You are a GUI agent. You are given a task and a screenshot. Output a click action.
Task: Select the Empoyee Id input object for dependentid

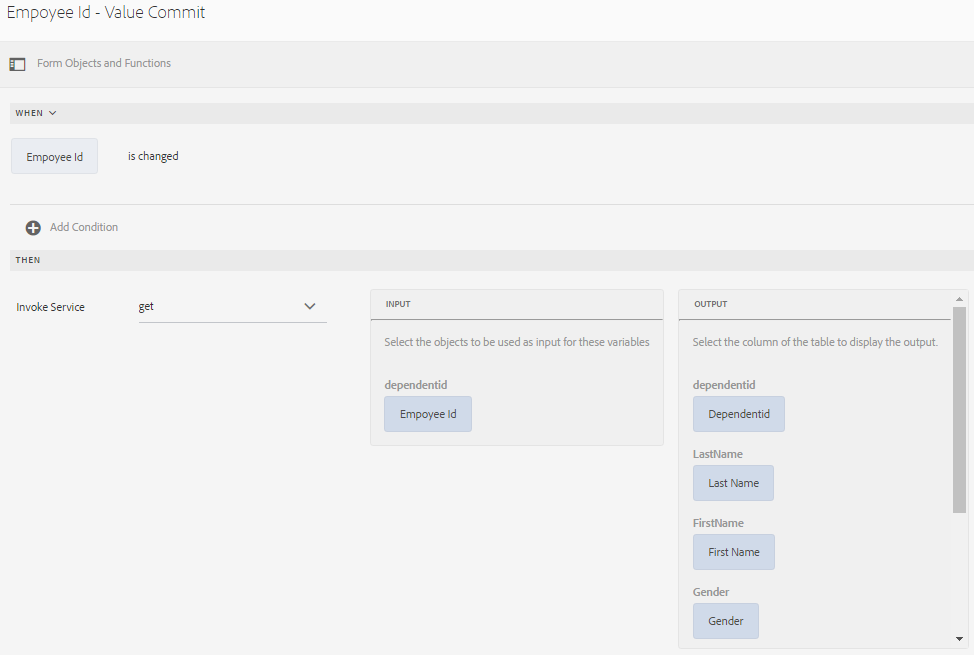(x=428, y=414)
